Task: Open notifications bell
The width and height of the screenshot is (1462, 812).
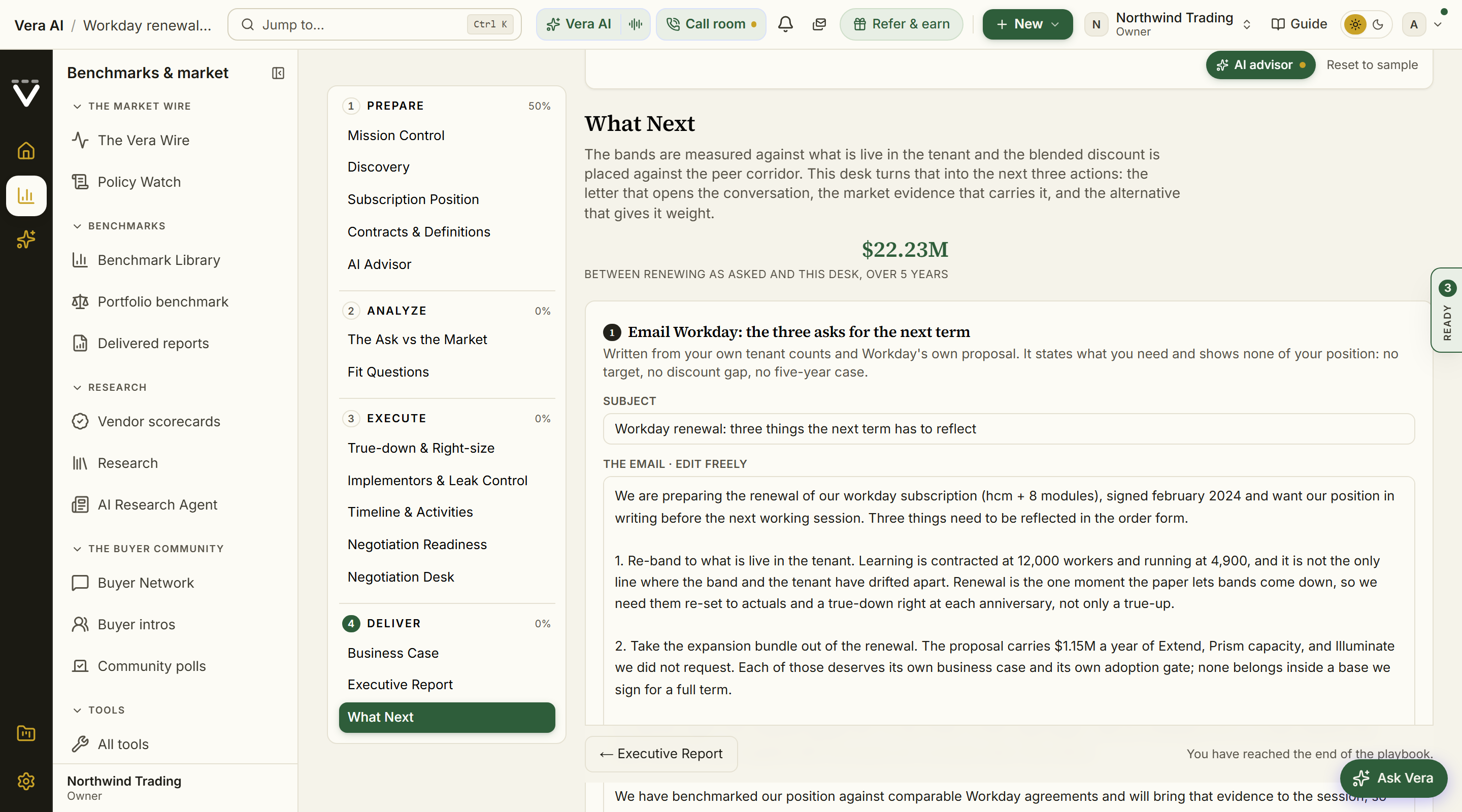Action: tap(785, 24)
